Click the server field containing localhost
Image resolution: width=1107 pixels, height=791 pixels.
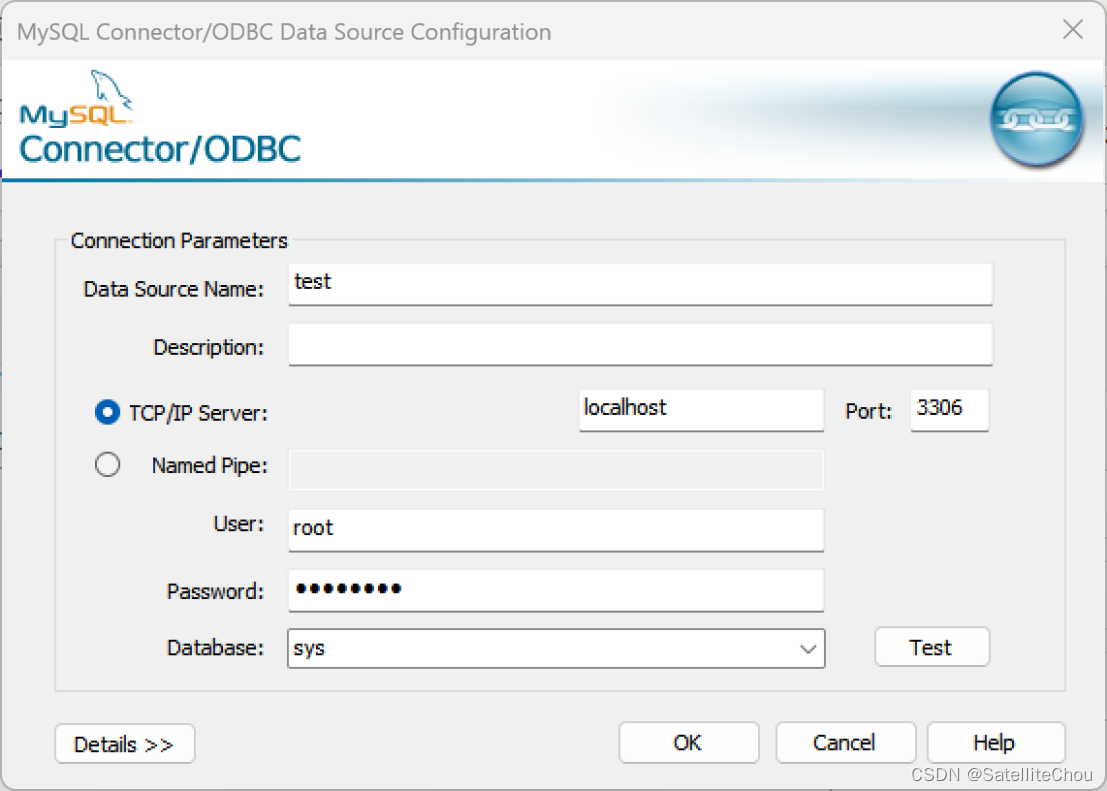pos(700,409)
